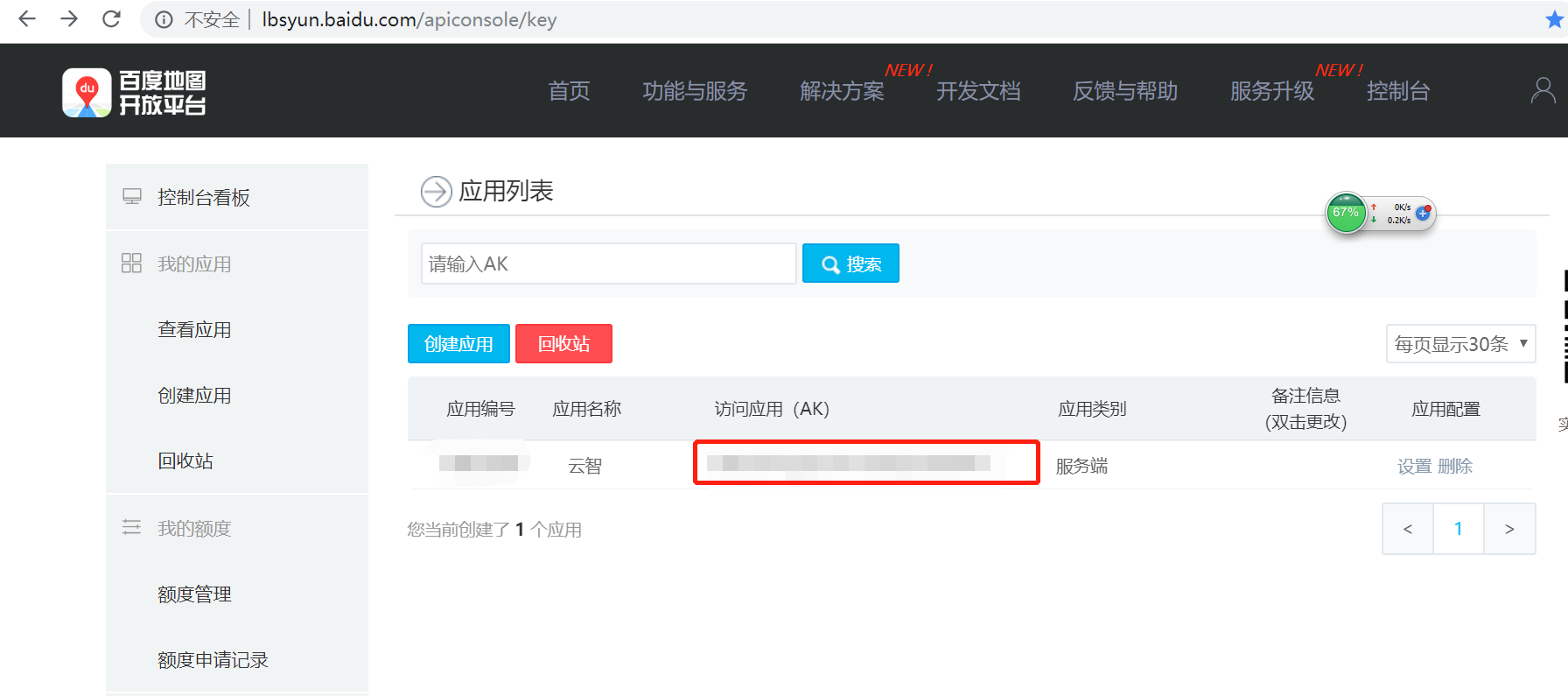Click the 备注信息 column header
The width and height of the screenshot is (1568, 696).
1305,409
